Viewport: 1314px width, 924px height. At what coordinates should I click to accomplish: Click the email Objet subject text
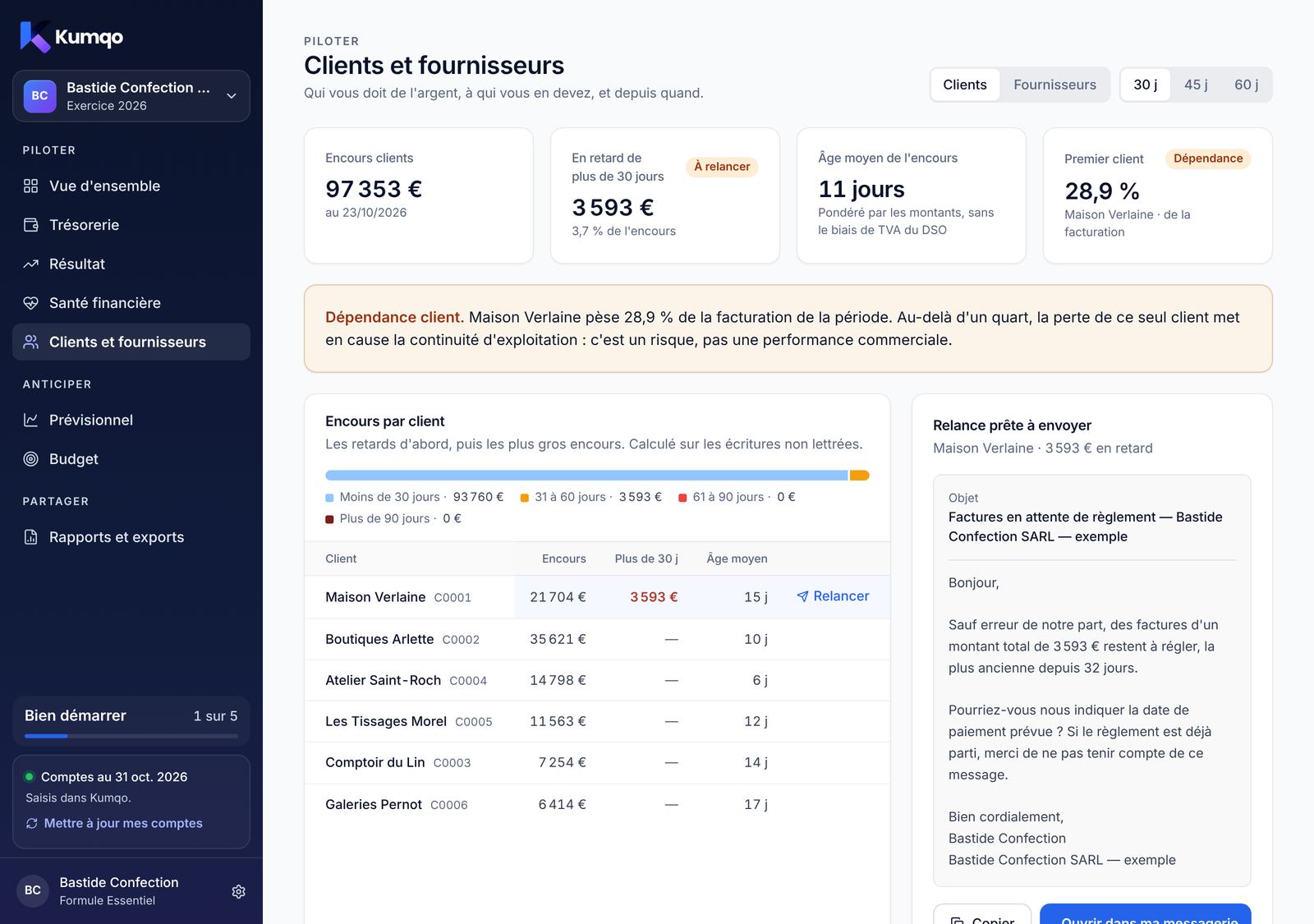coord(1085,526)
